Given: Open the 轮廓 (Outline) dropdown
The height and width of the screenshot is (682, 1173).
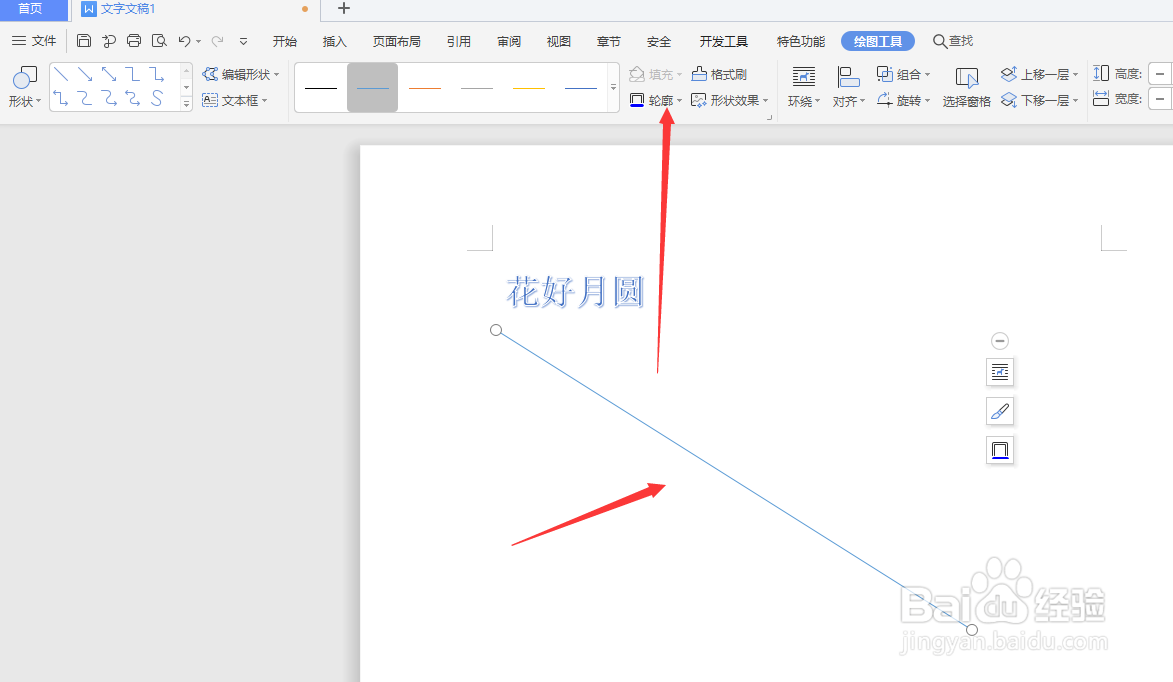Looking at the screenshot, I should [x=656, y=99].
